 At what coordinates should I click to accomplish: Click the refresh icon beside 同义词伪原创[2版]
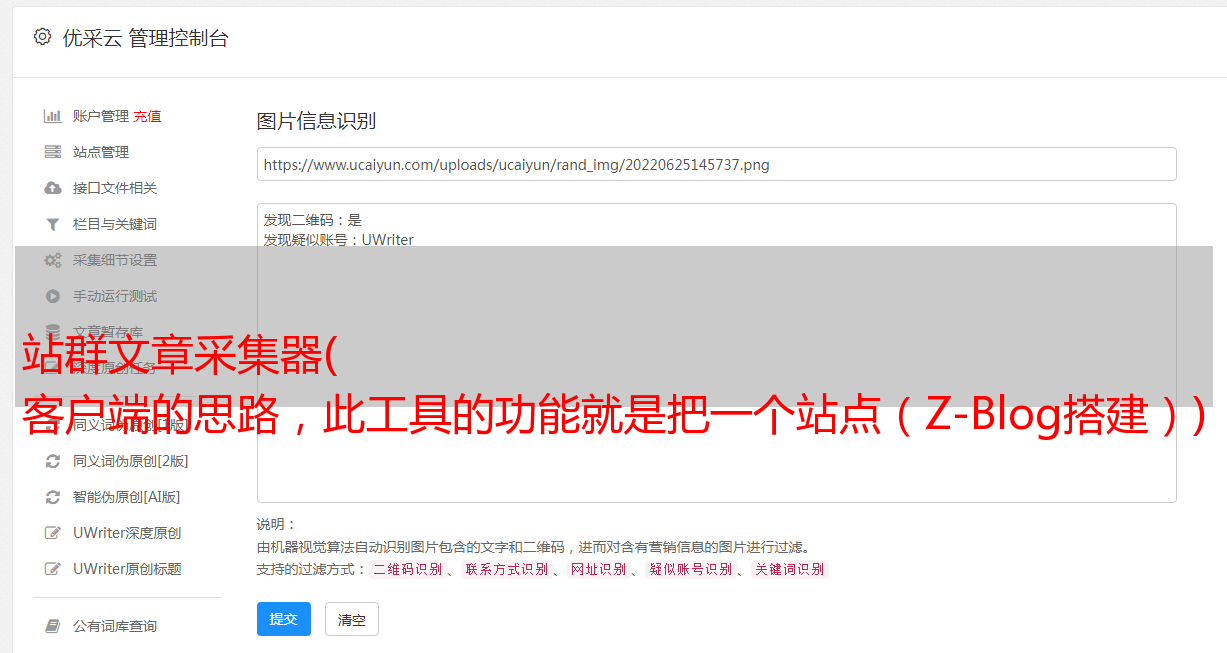(x=53, y=461)
